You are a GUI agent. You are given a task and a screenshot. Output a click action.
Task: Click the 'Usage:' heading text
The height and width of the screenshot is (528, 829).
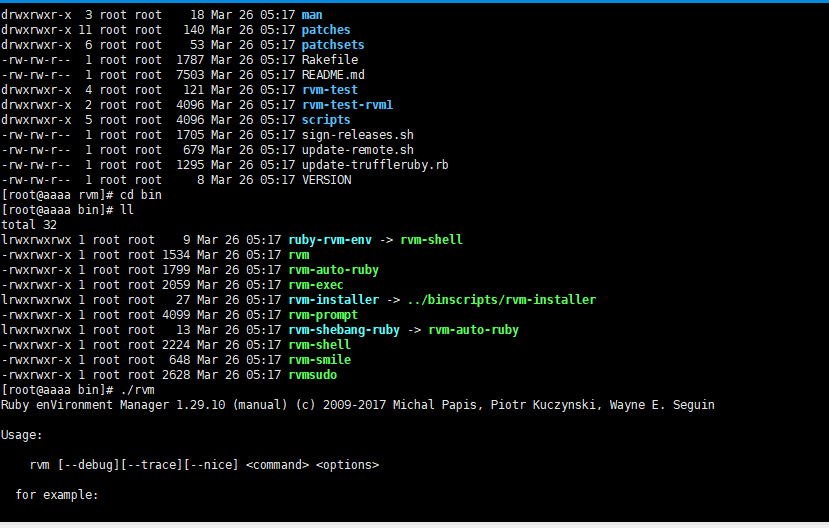[x=21, y=435]
